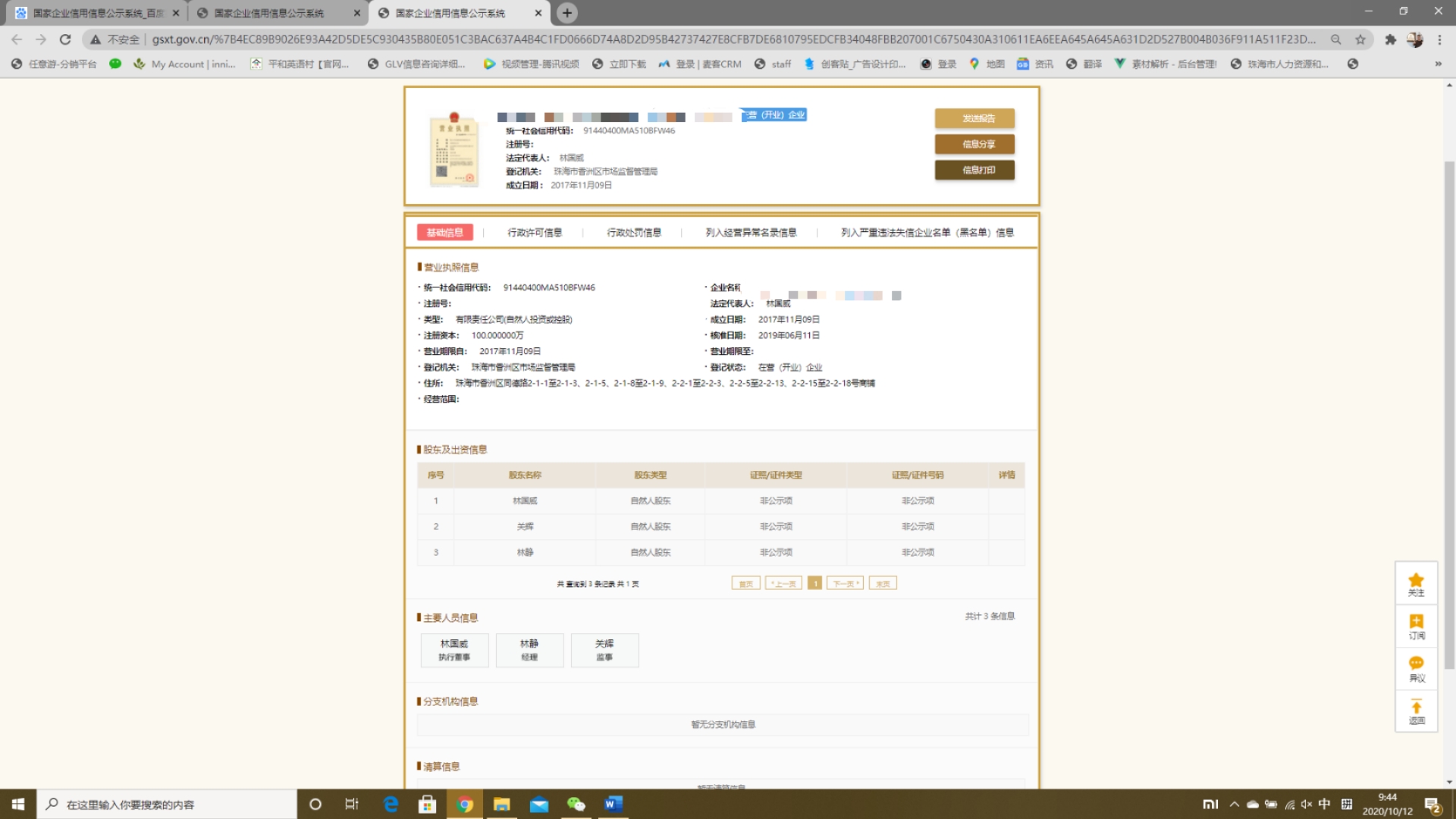Select the 基础信息 tab

coord(444,232)
